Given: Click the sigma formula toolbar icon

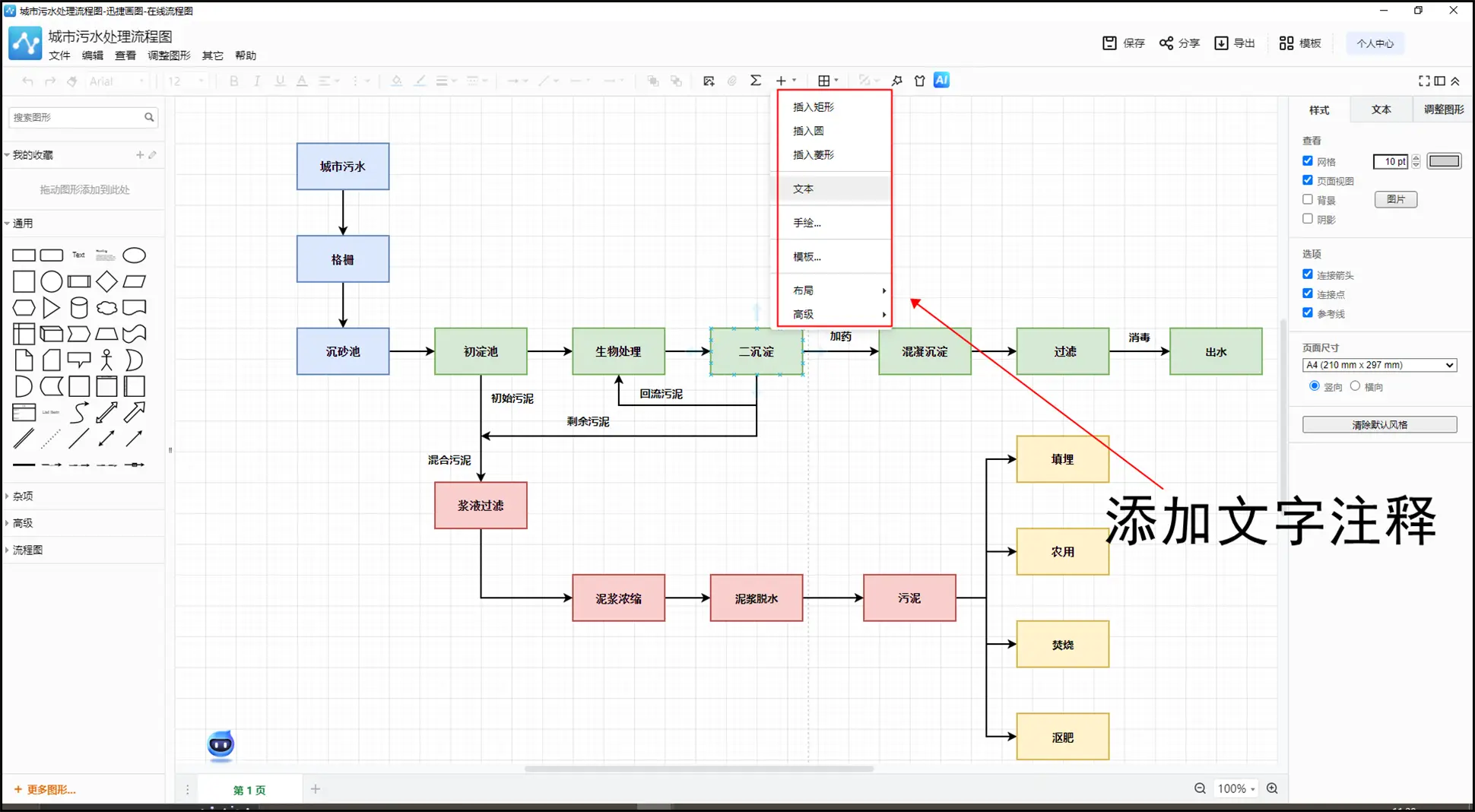Looking at the screenshot, I should [755, 81].
